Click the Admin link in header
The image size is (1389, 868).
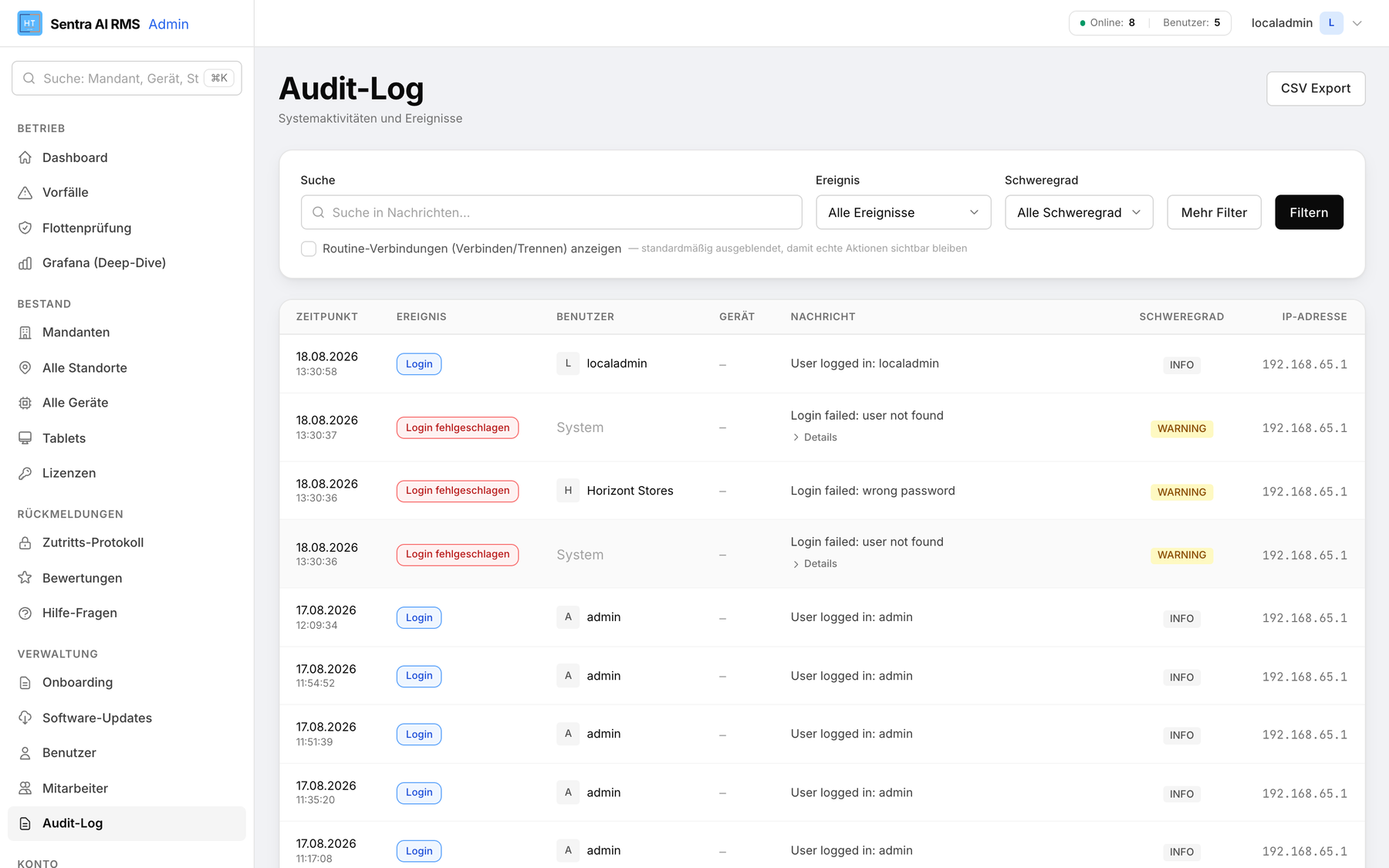tap(168, 24)
